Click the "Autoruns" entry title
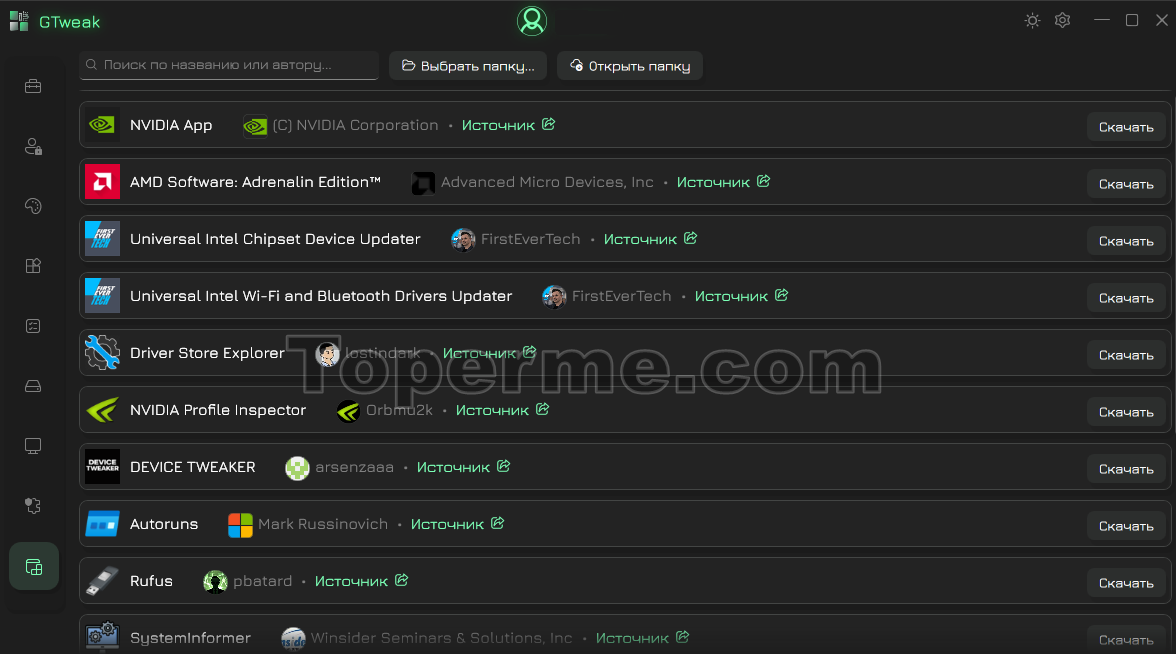Viewport: 1176px width, 654px height. pyautogui.click(x=164, y=524)
